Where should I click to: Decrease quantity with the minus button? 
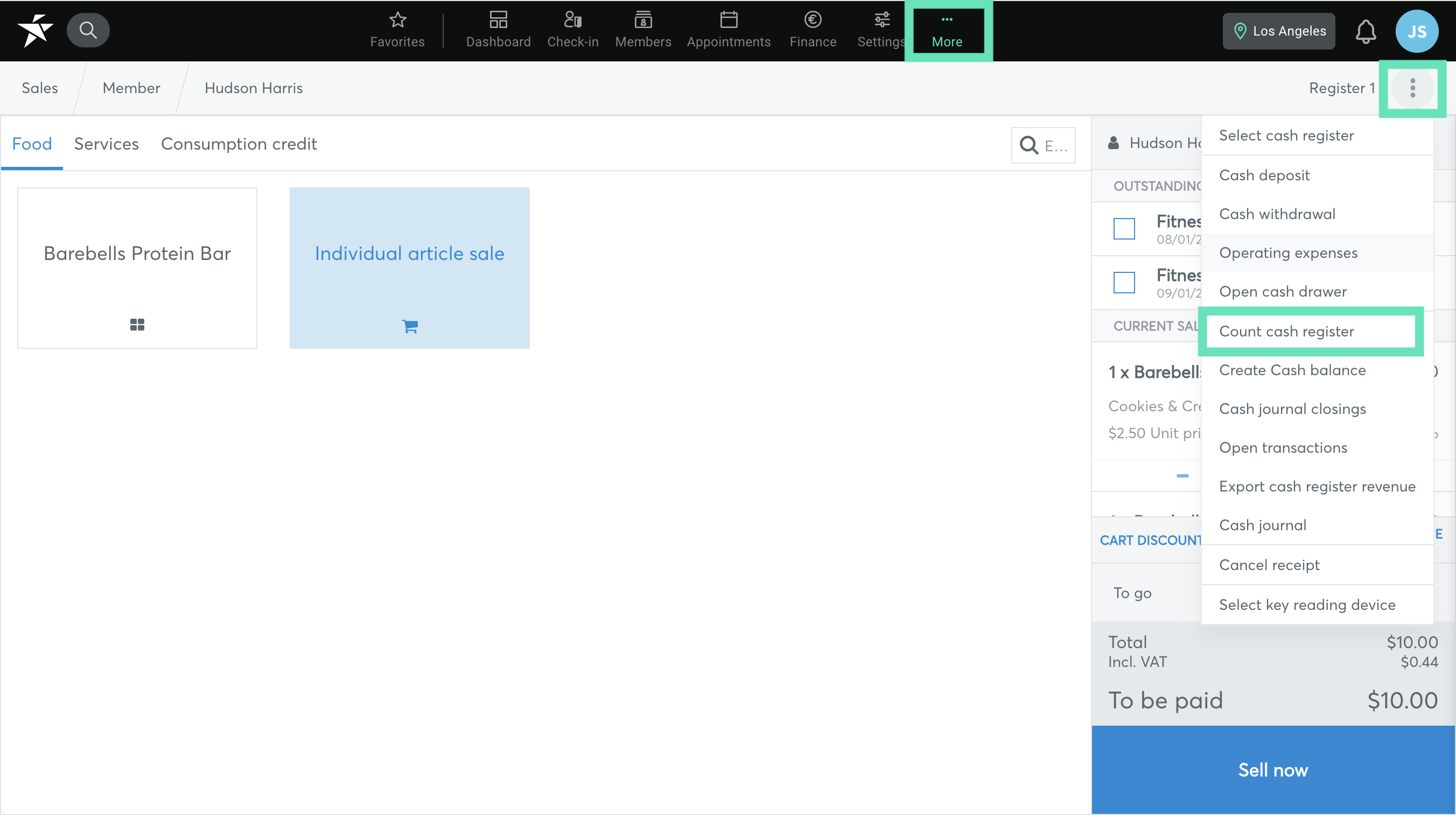[x=1182, y=476]
